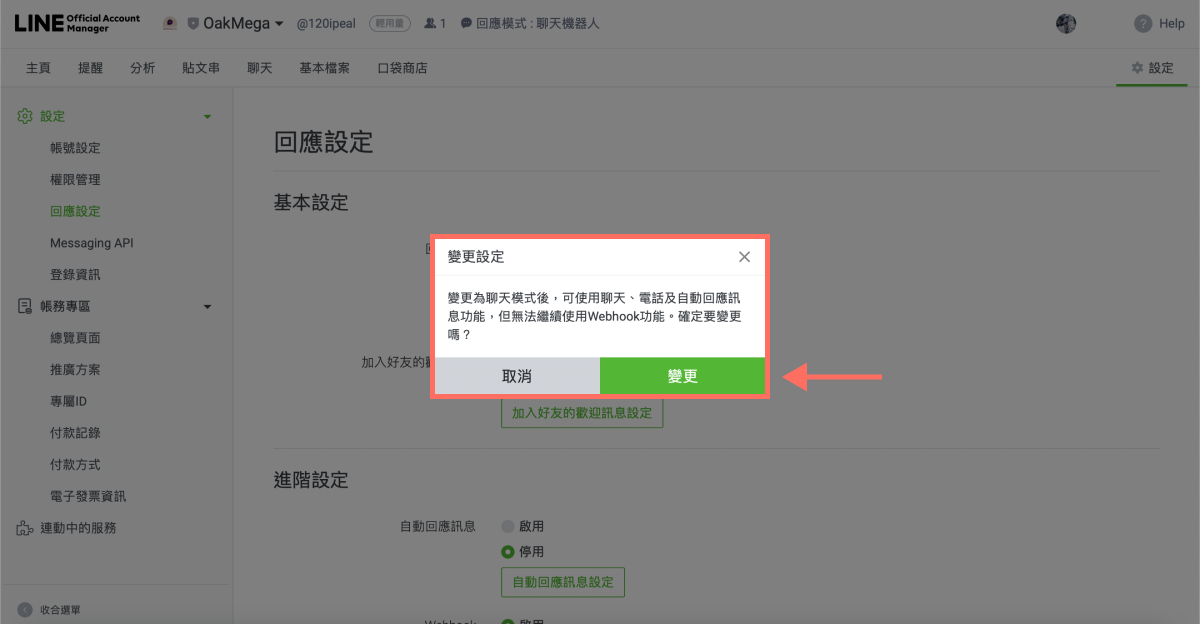Open 付款方式 in the sidebar
Viewport: 1200px width, 624px height.
point(75,465)
